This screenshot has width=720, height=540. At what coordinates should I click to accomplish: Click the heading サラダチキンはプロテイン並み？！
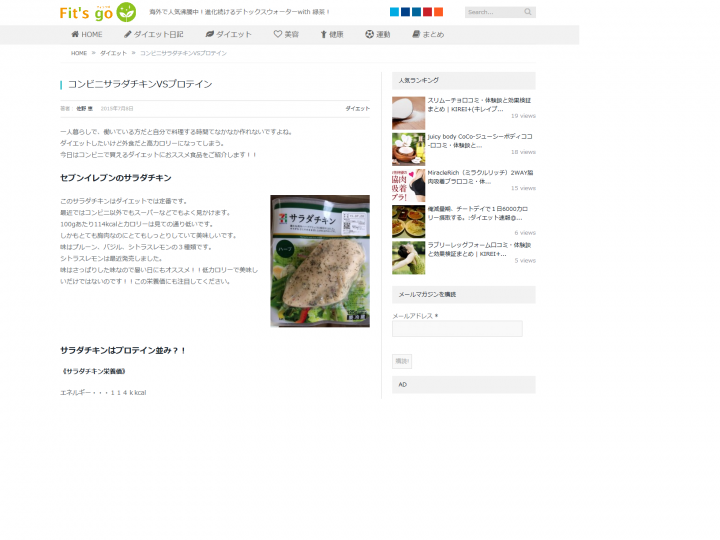[123, 350]
